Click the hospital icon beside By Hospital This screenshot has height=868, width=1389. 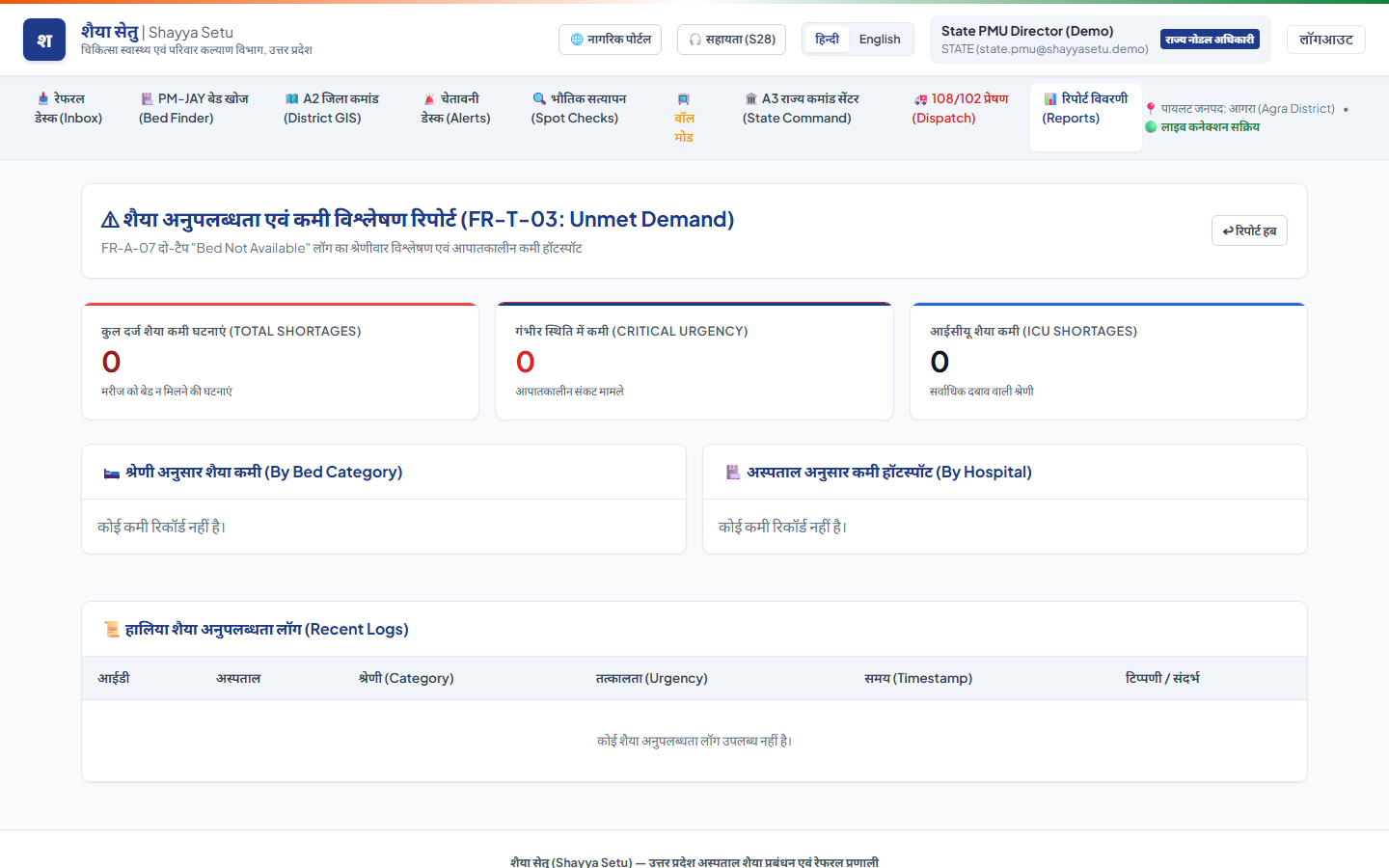733,473
